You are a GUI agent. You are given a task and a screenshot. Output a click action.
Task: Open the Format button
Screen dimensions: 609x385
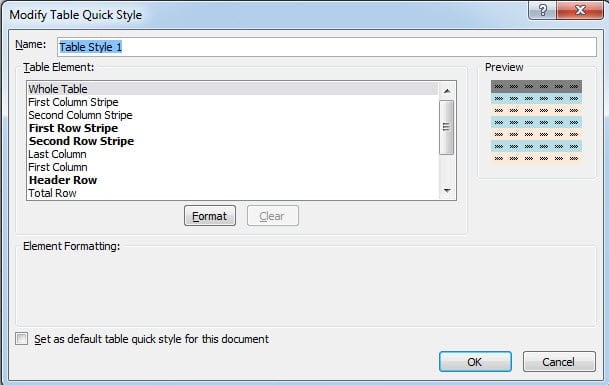pos(210,216)
